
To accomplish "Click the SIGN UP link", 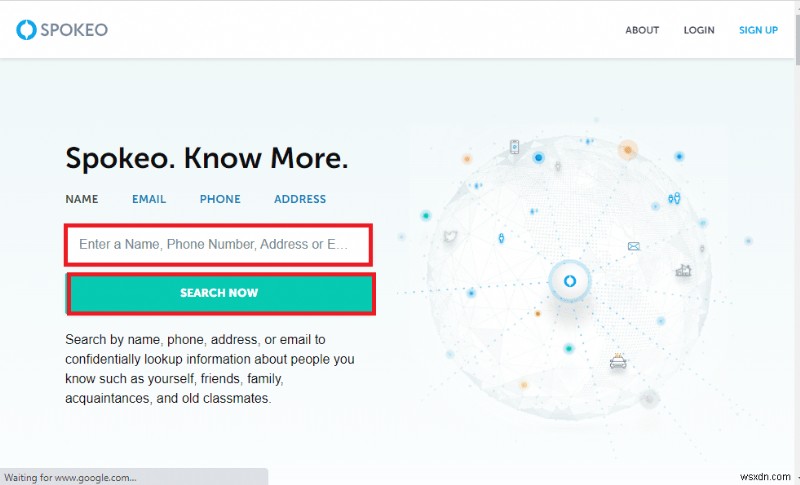I will point(758,30).
